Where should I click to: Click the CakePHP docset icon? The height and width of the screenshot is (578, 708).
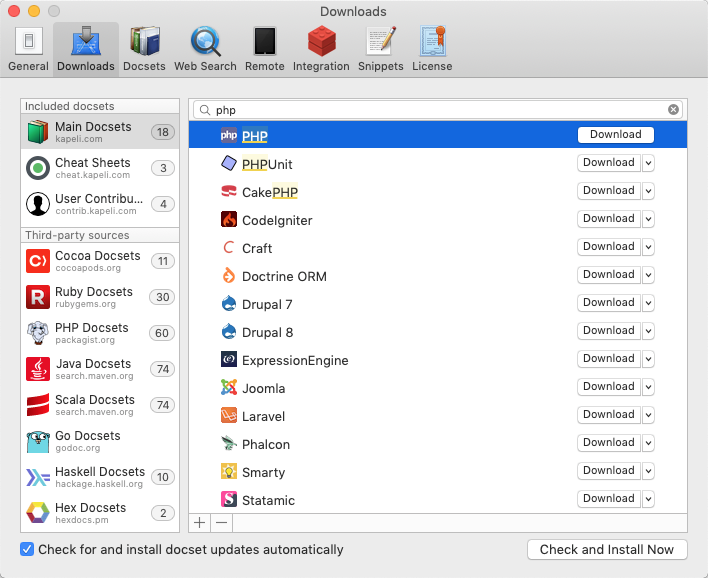tap(229, 191)
